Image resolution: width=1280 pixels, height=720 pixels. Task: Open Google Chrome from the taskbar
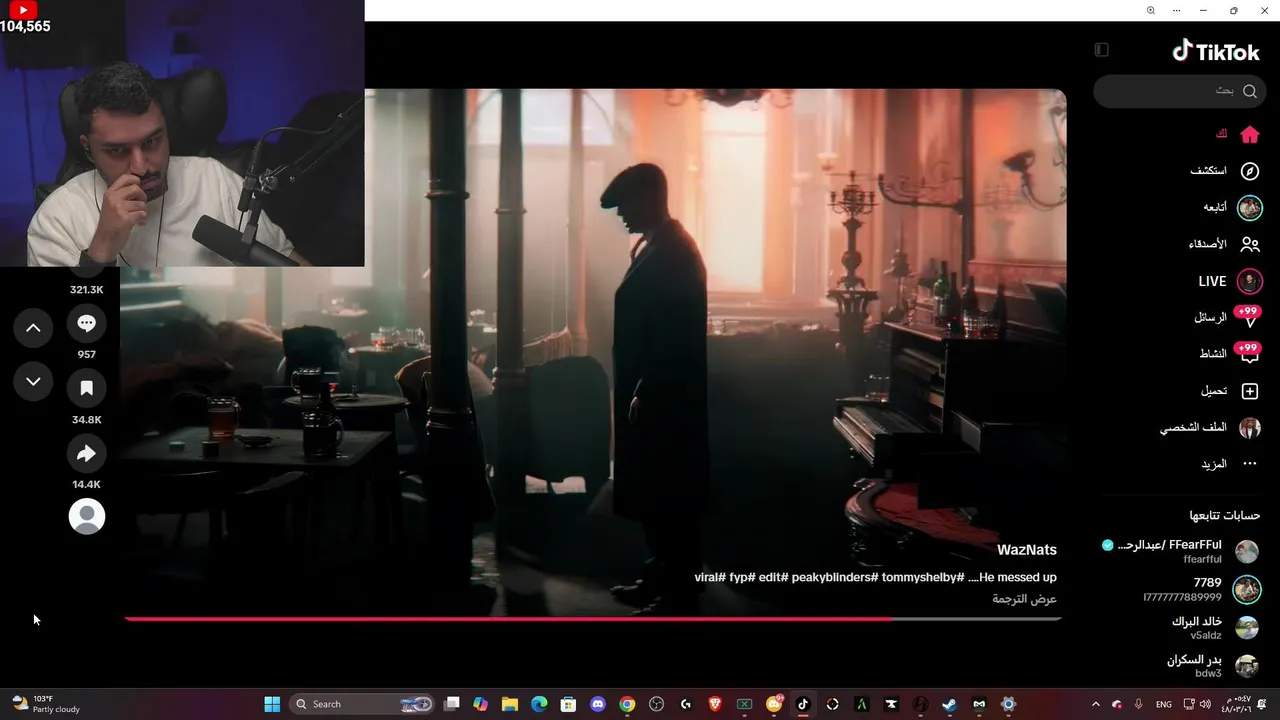(627, 704)
